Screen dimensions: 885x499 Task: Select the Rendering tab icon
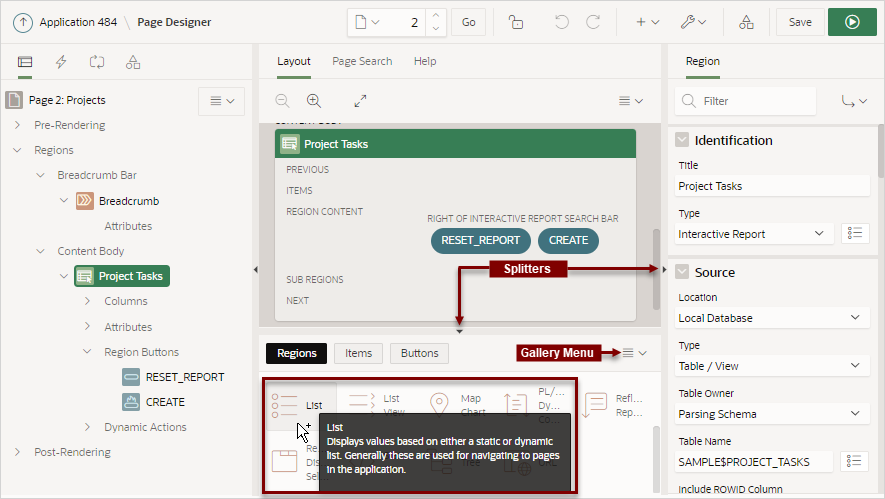pos(25,62)
